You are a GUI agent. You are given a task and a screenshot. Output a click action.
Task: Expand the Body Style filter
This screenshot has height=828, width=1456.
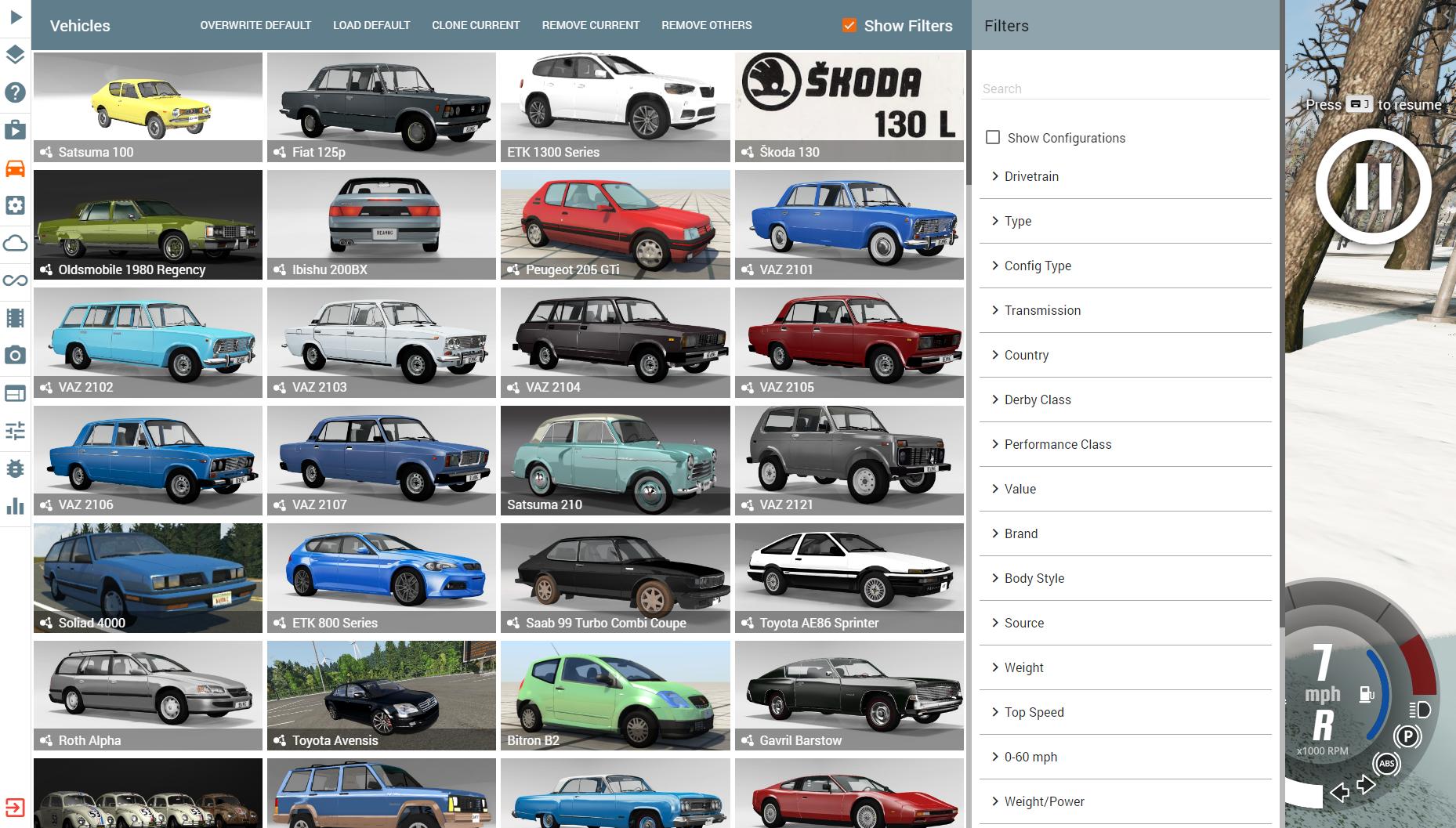click(x=1125, y=578)
